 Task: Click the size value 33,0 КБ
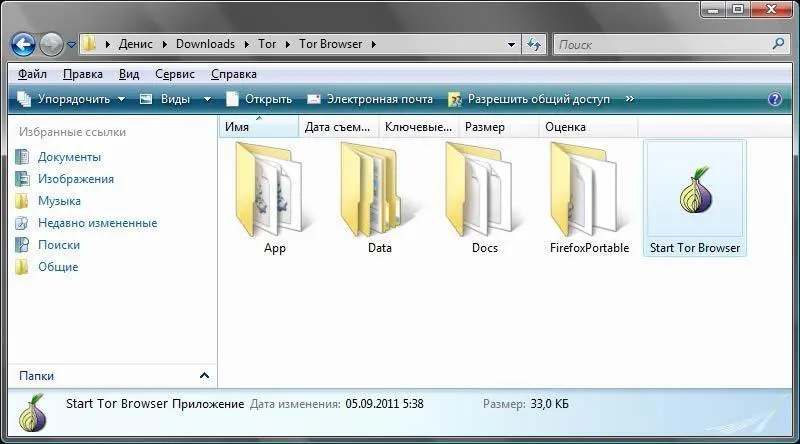(x=549, y=404)
